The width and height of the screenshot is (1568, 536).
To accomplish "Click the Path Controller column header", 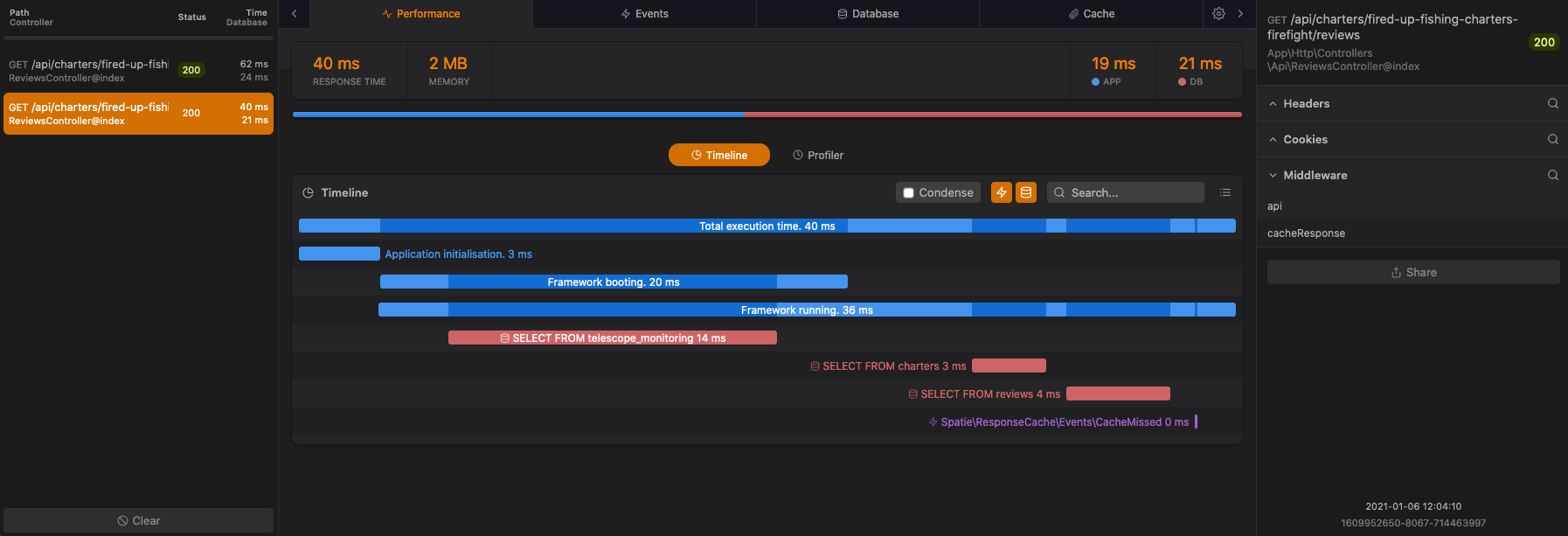I will tap(31, 17).
